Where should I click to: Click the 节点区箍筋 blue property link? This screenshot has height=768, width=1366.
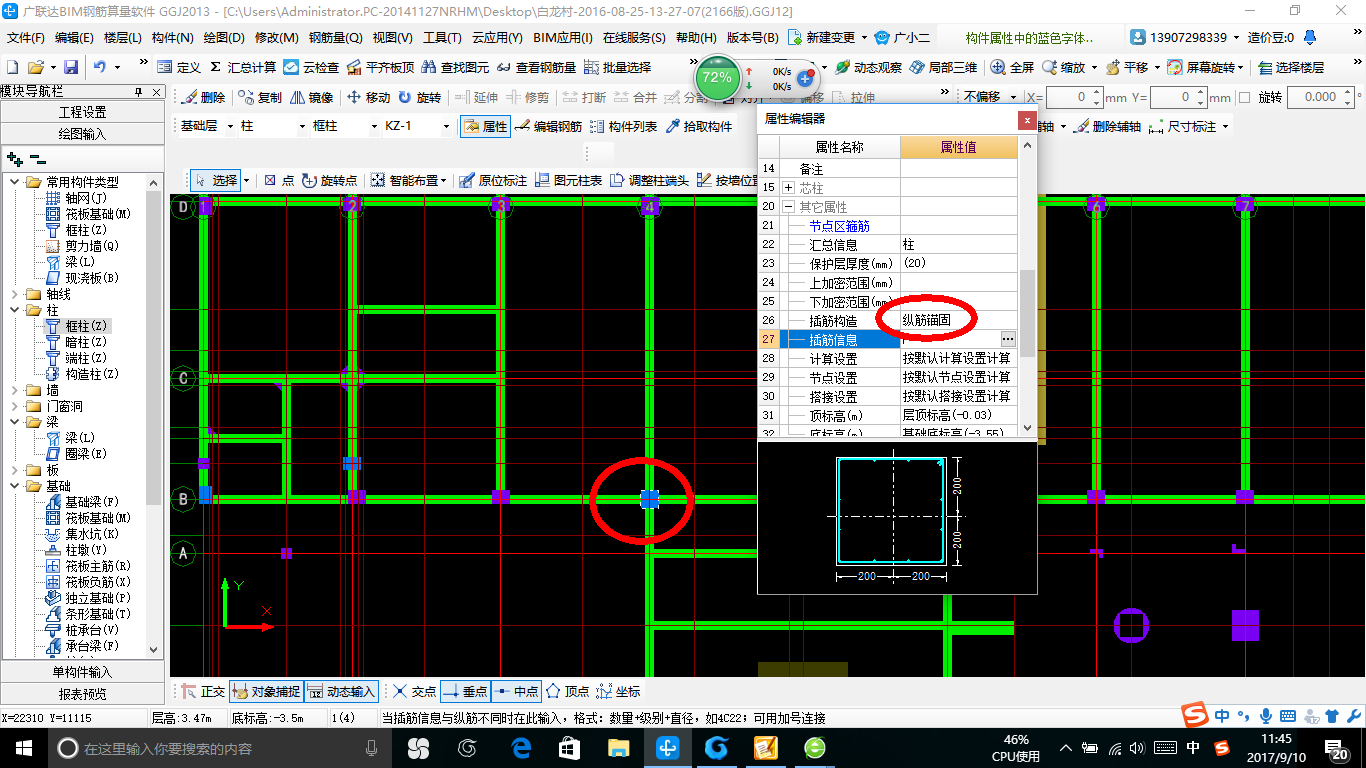(839, 226)
